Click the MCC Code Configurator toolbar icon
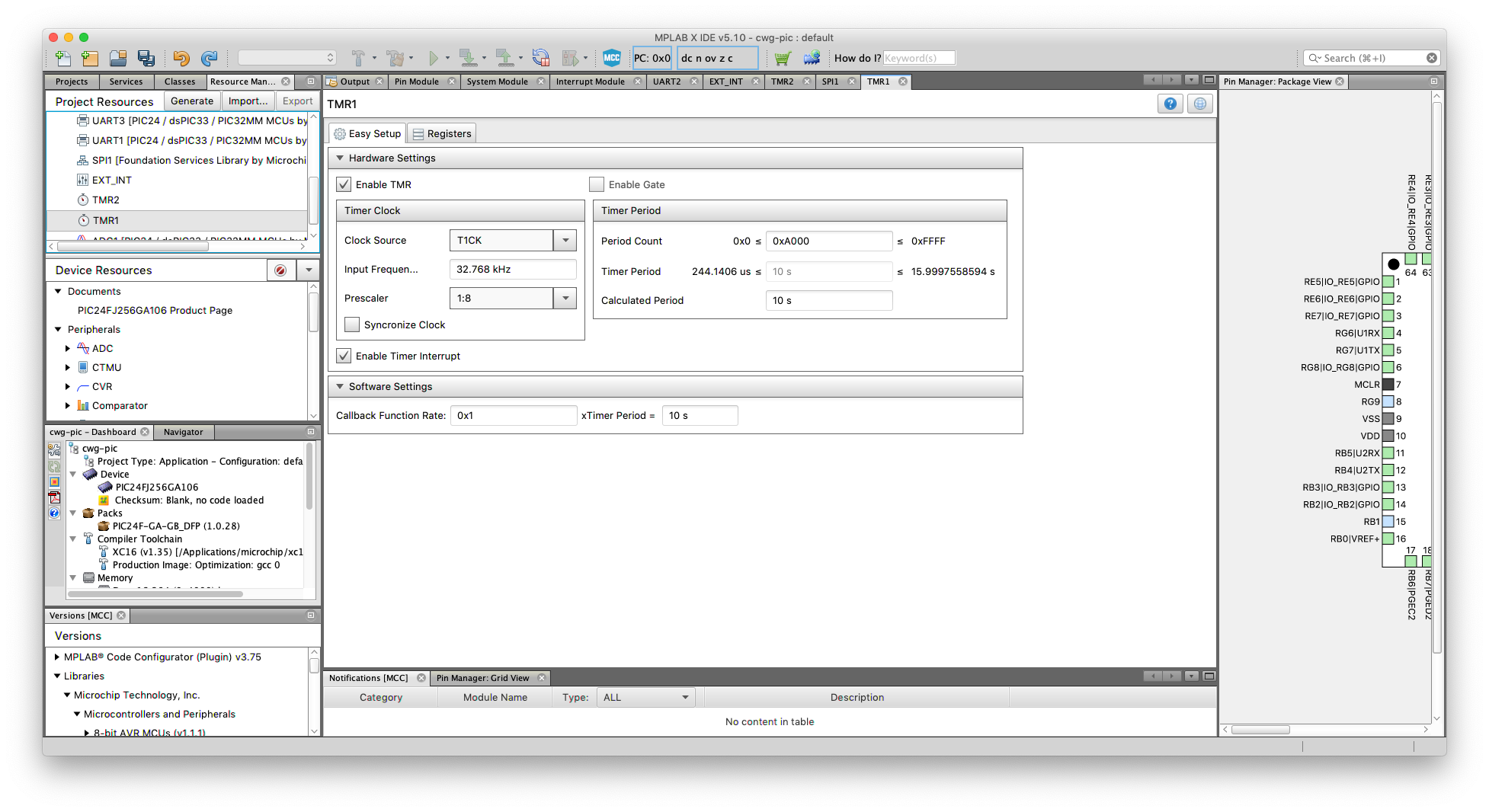The height and width of the screenshot is (812, 1489). pyautogui.click(x=611, y=58)
